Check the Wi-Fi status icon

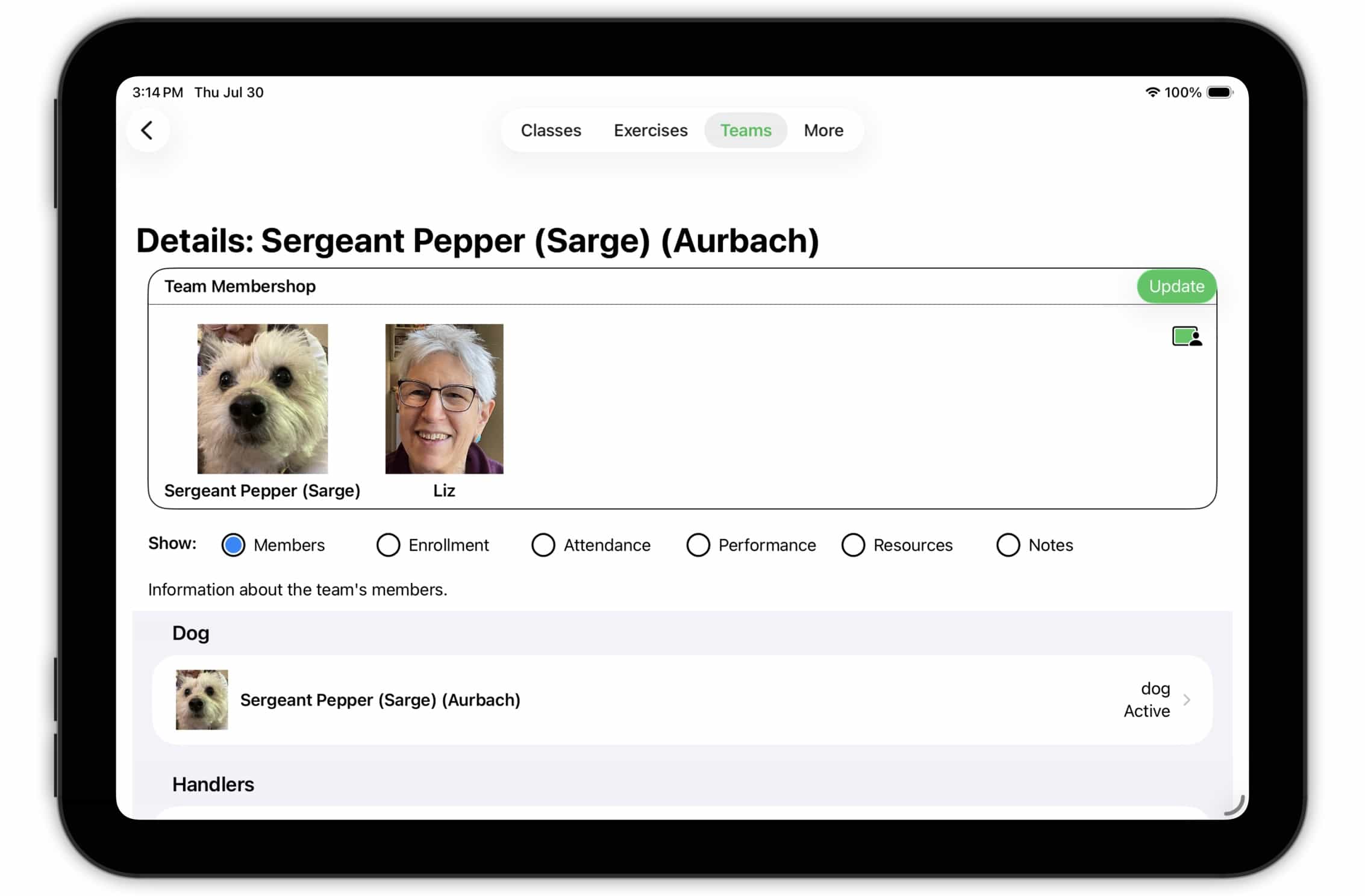1152,92
